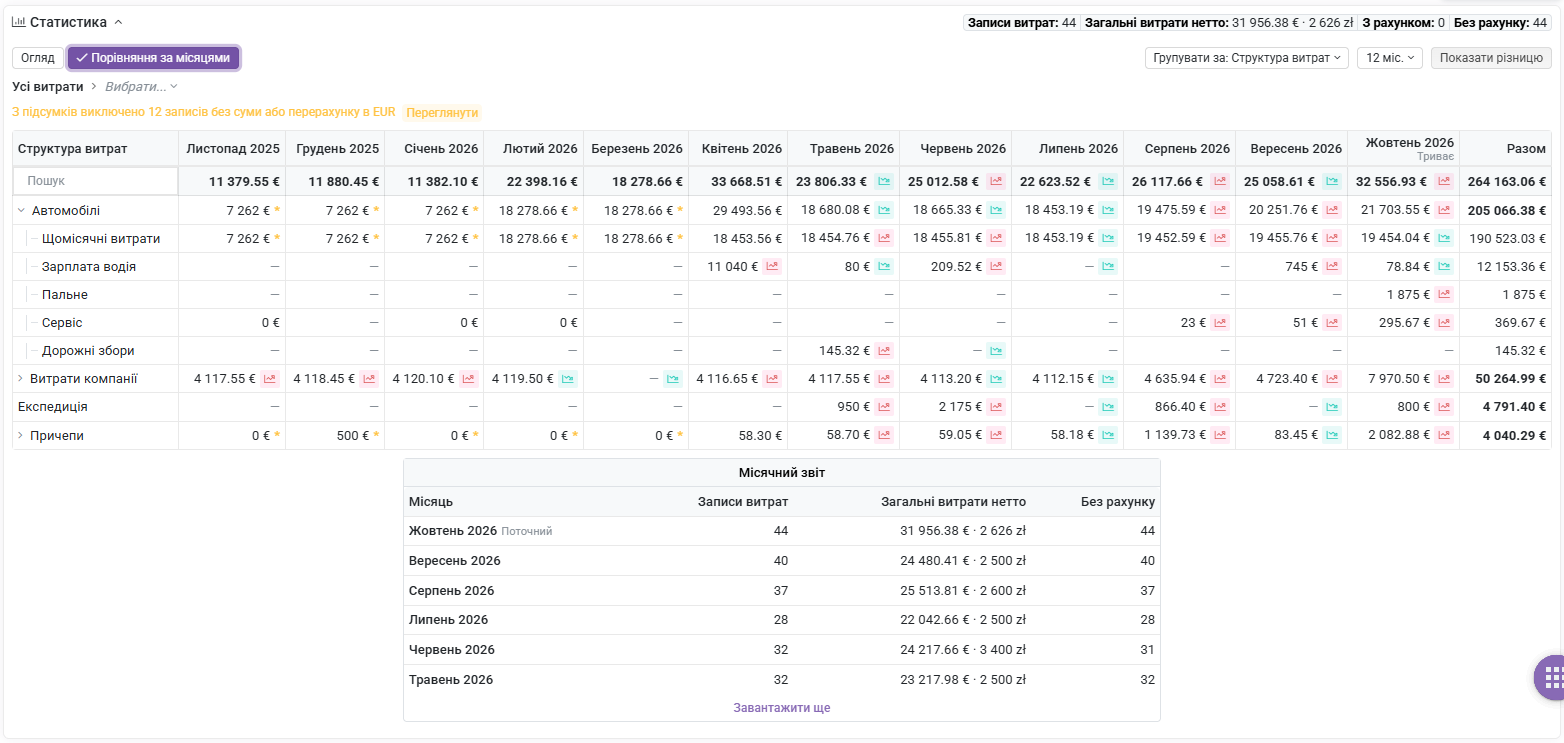Collapse the Статистика panel chevron
1564x743 pixels.
click(118, 22)
